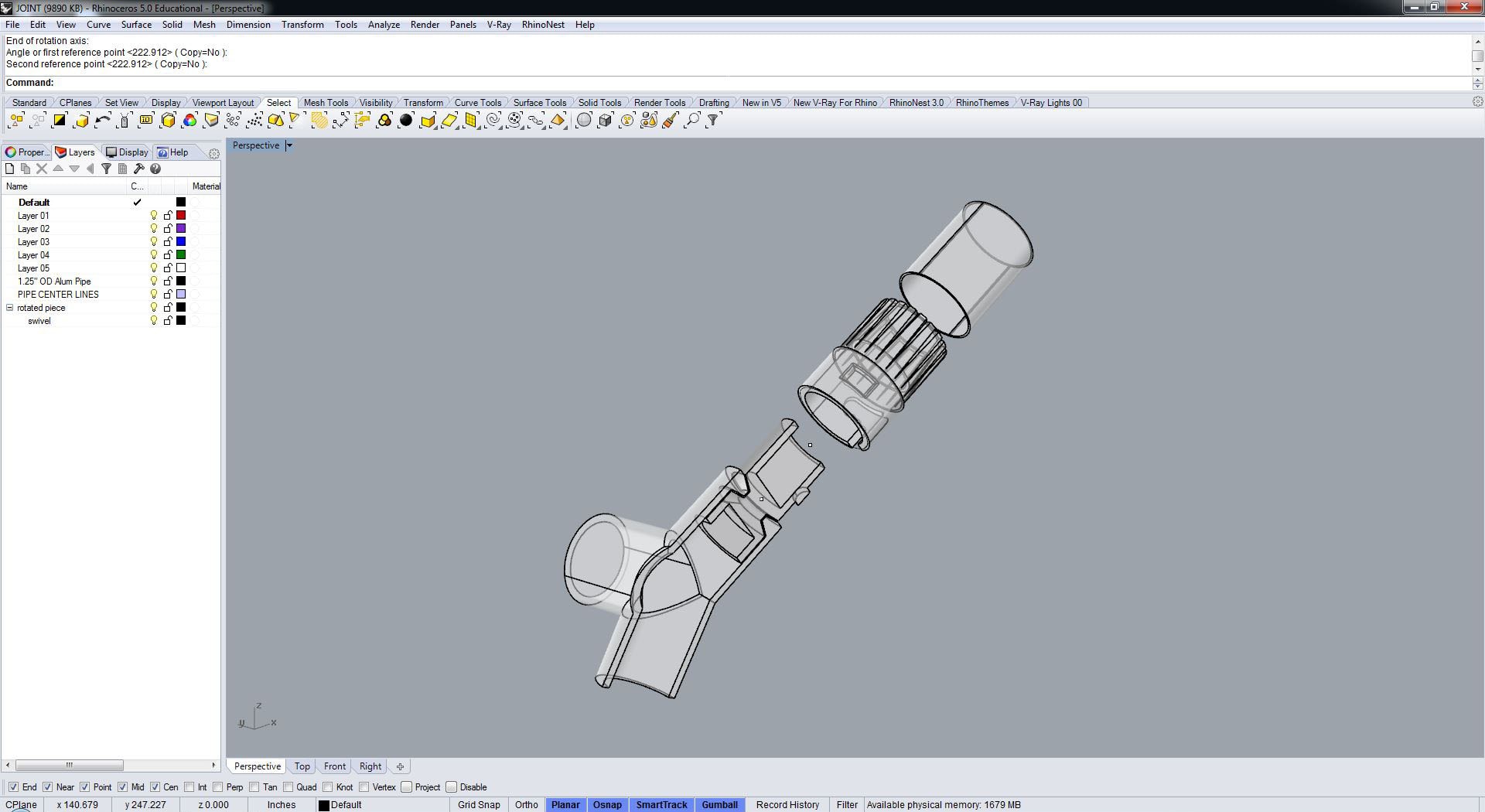Click the layer tools hammer icon

pyautogui.click(x=139, y=169)
